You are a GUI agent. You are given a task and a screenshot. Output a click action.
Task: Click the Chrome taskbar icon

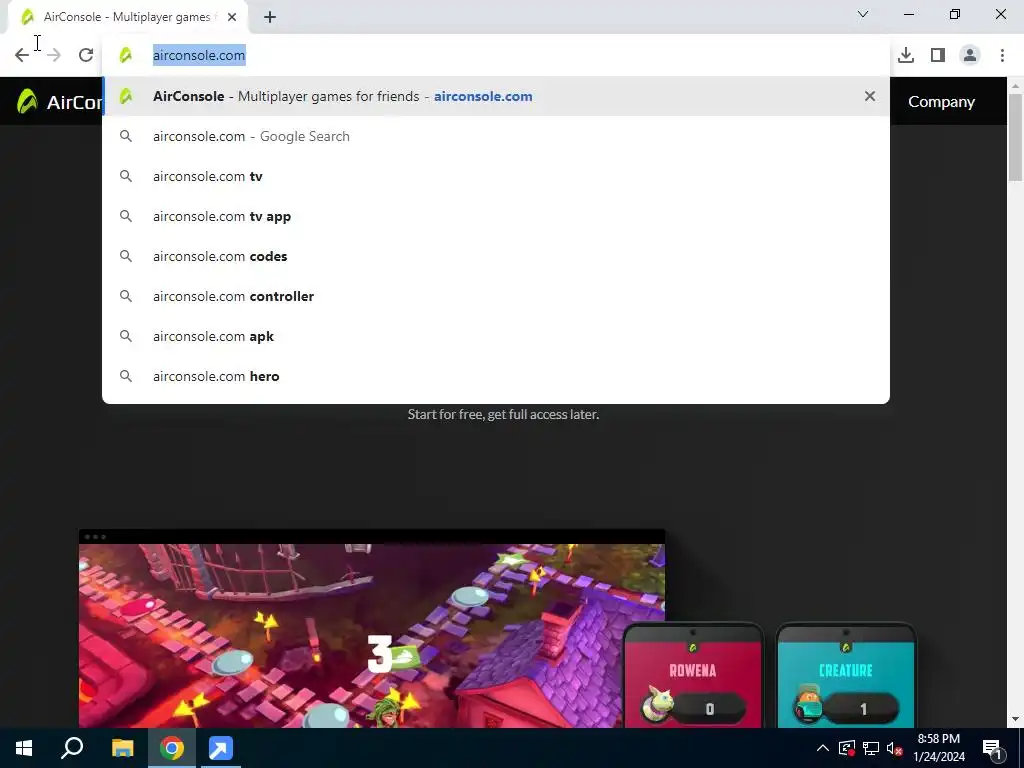pyautogui.click(x=172, y=748)
